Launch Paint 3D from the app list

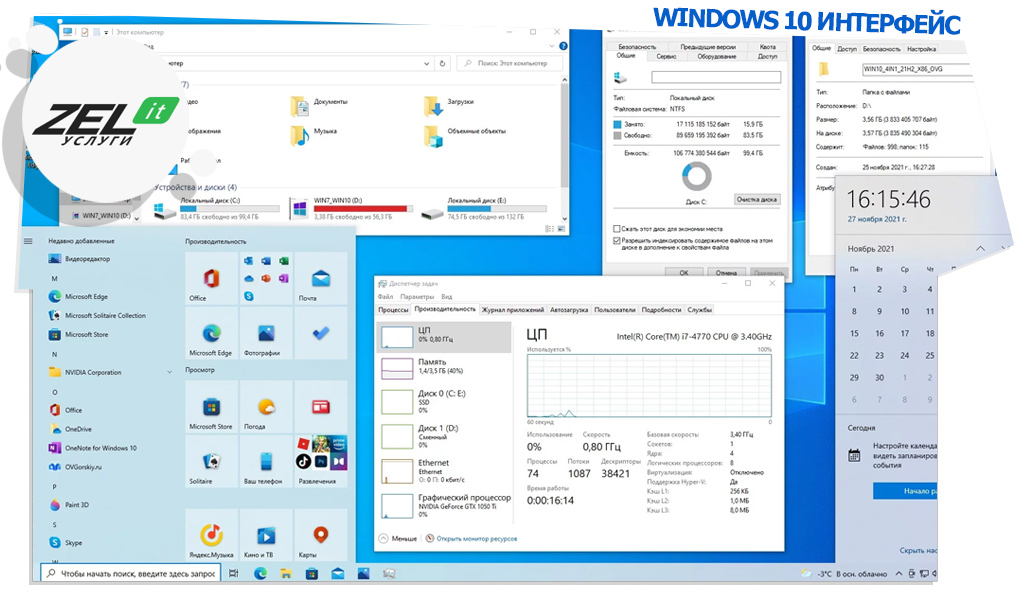(x=70, y=505)
